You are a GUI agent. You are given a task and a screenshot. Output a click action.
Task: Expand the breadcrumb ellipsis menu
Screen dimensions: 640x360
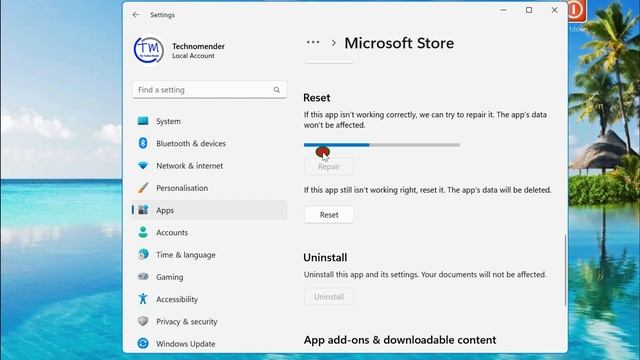tap(313, 42)
